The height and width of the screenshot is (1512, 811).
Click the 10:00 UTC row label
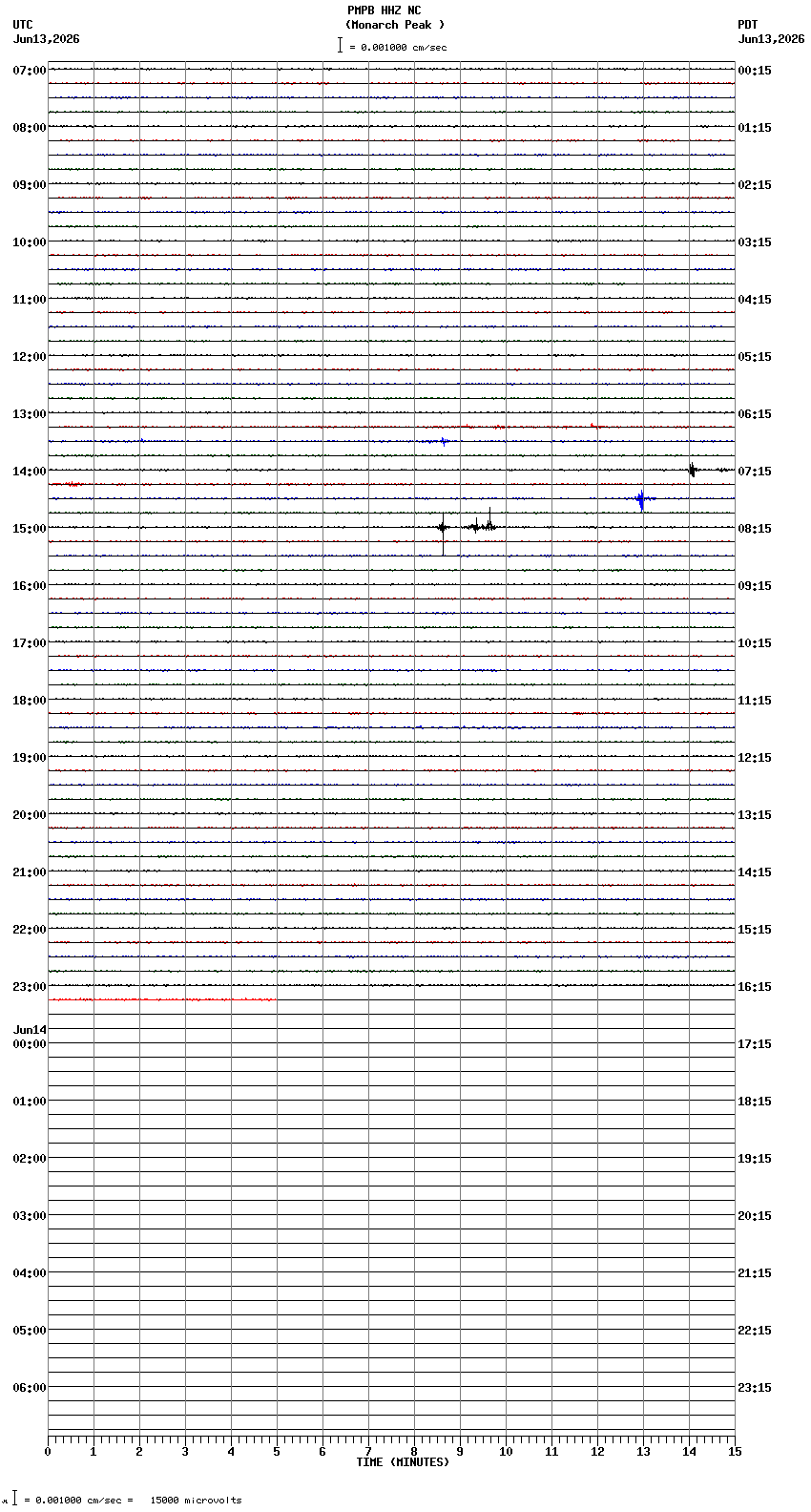pos(30,242)
